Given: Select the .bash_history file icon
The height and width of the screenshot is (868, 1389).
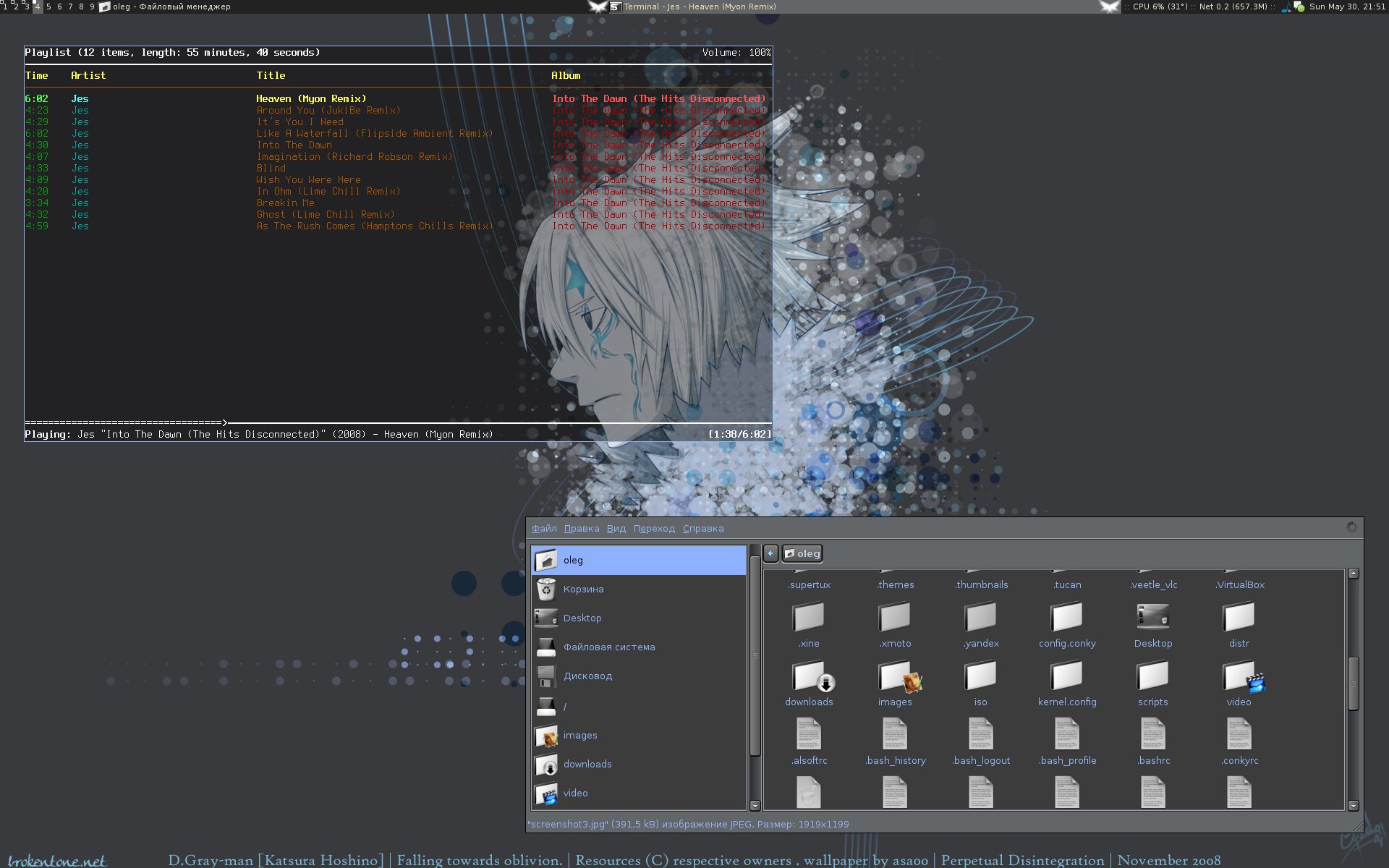Looking at the screenshot, I should click(x=895, y=734).
